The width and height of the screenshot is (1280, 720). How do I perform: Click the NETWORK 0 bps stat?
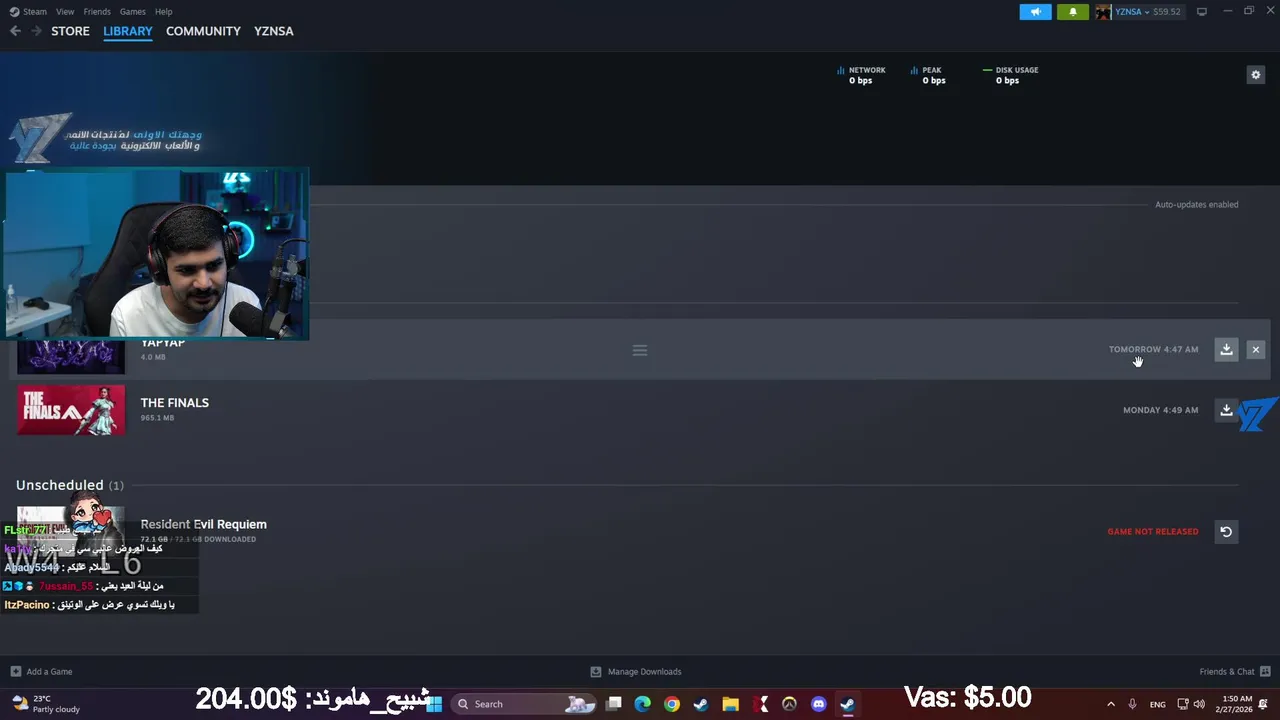tap(861, 75)
